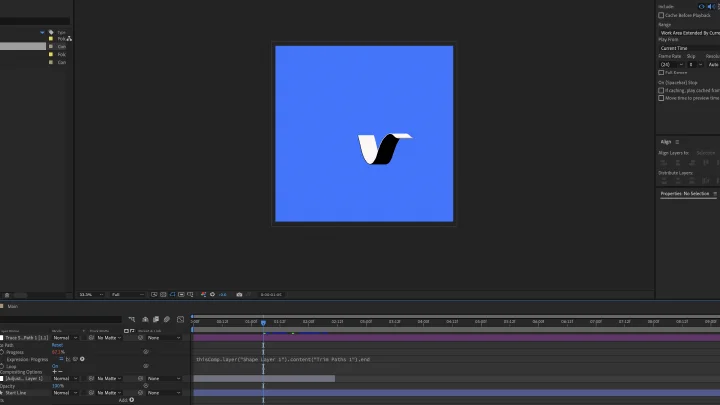Viewport: 720px width, 405px height.
Task: Select [Adjust... Layer 1] layer row
Action: click(x=24, y=379)
